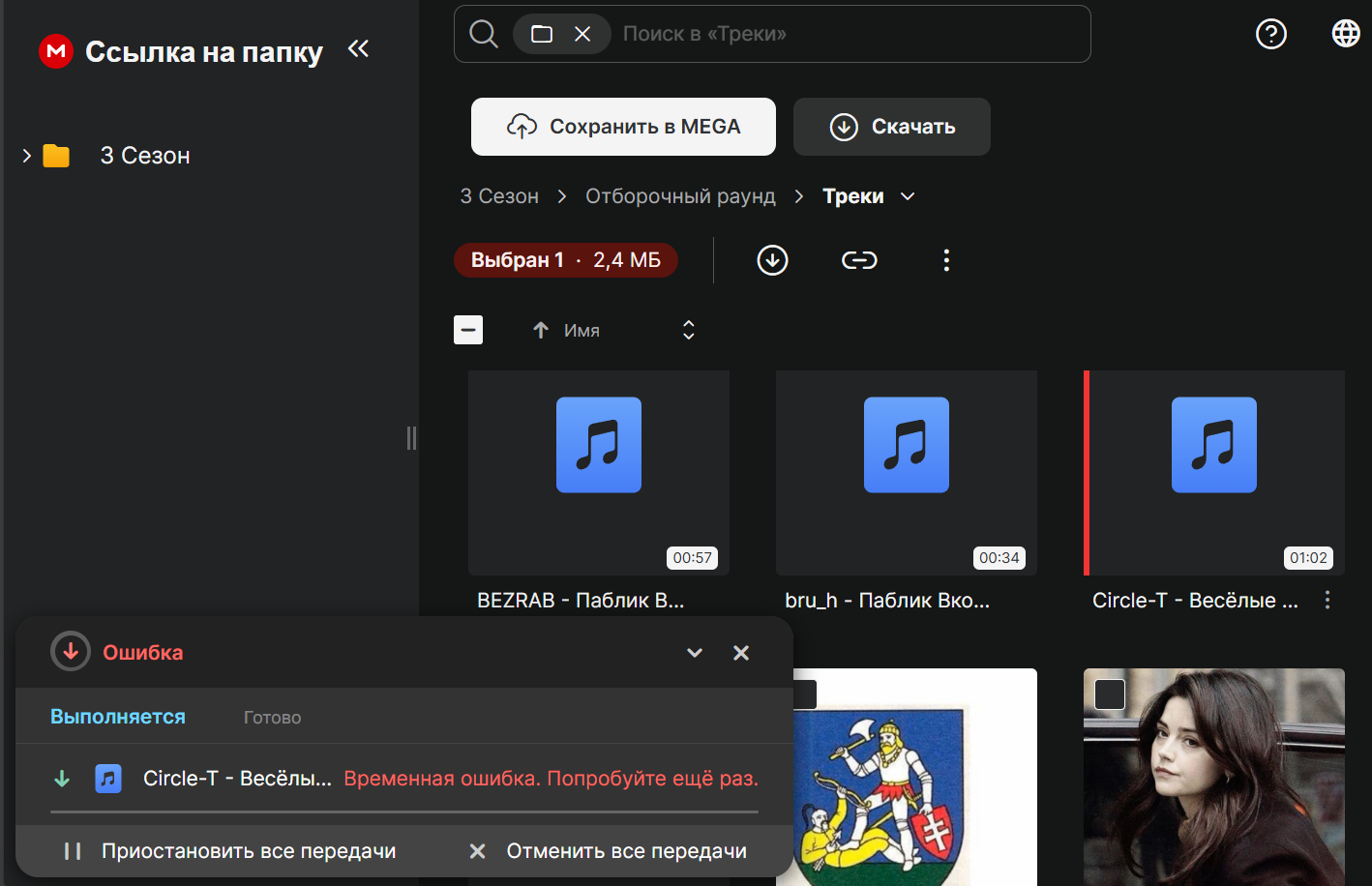This screenshot has height=886, width=1372.
Task: Click the Circle-T - Весёлые ... file name
Action: [1195, 601]
